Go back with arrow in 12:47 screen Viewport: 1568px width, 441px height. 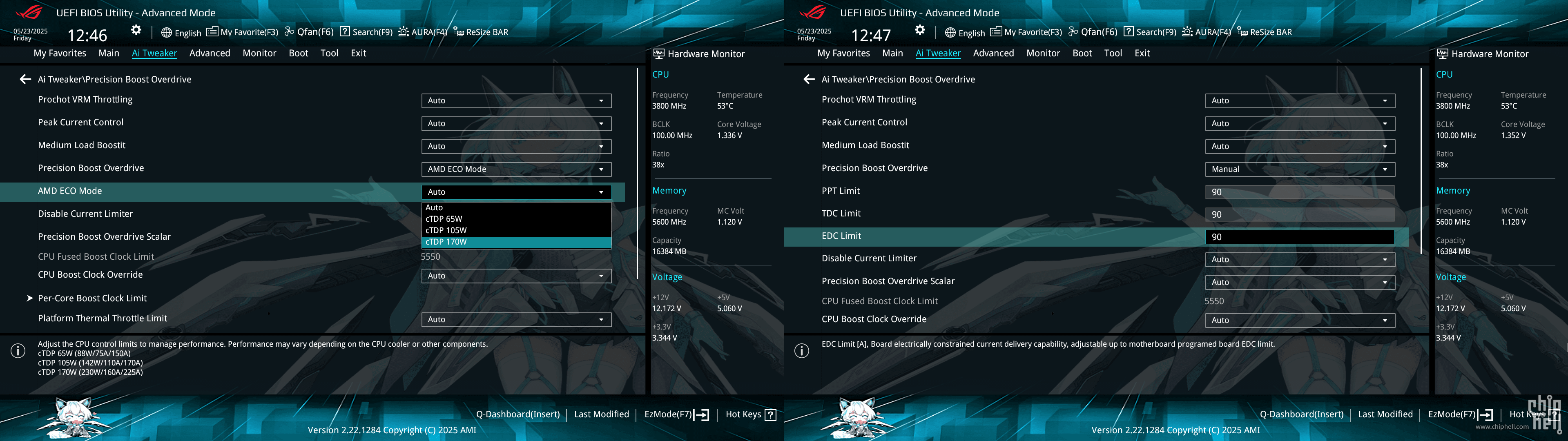coord(809,79)
